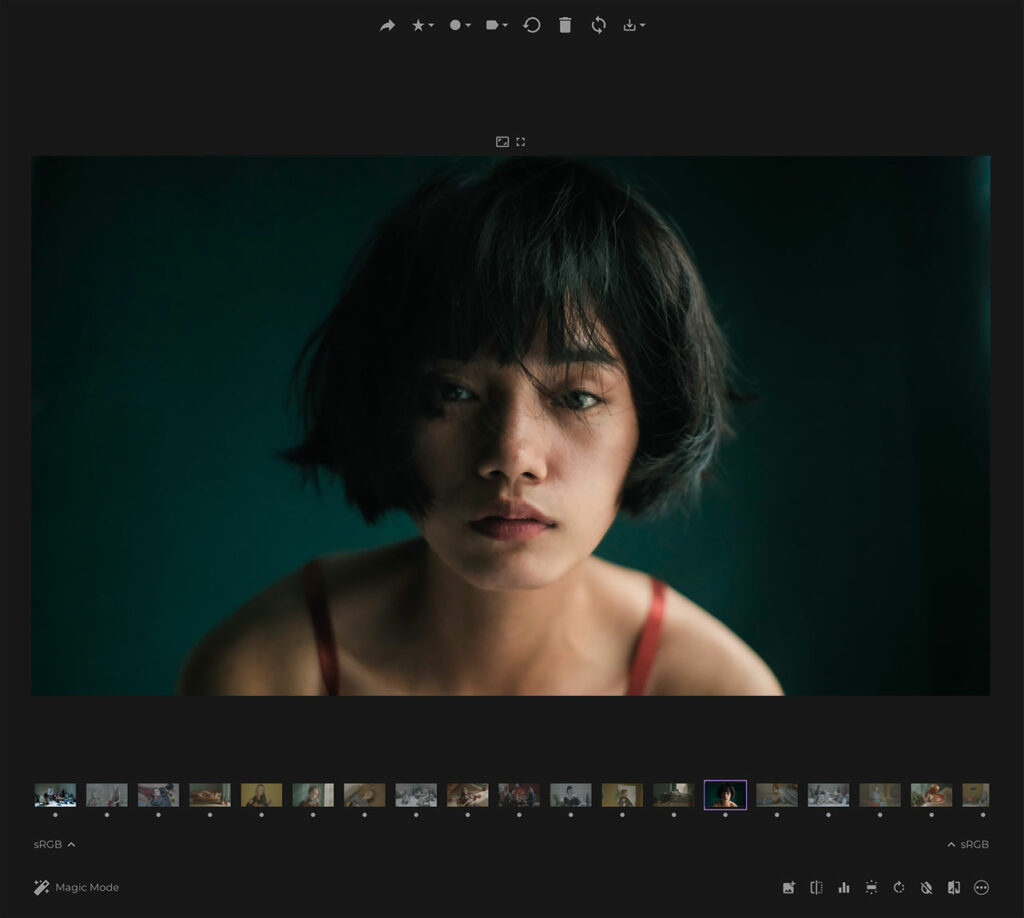1024x918 pixels.
Task: Open the star rating dropdown
Action: pos(422,25)
